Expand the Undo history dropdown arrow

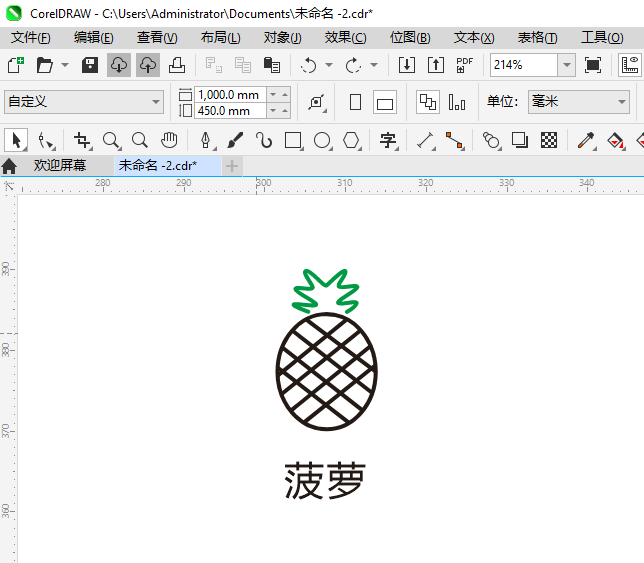329,65
